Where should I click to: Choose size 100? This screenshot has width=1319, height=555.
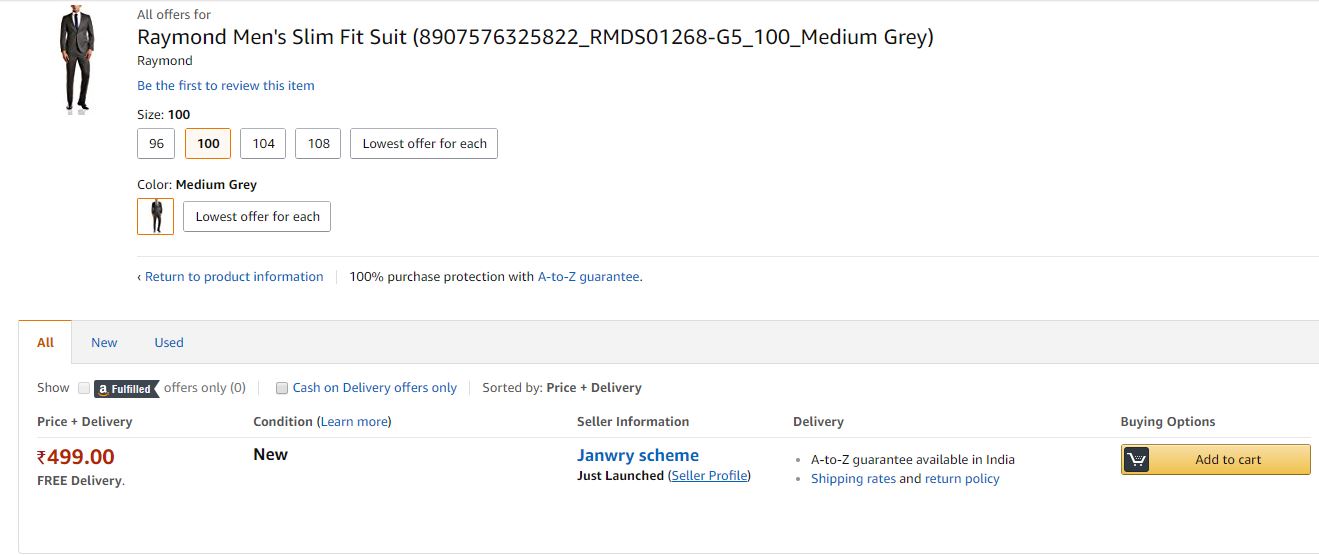208,144
